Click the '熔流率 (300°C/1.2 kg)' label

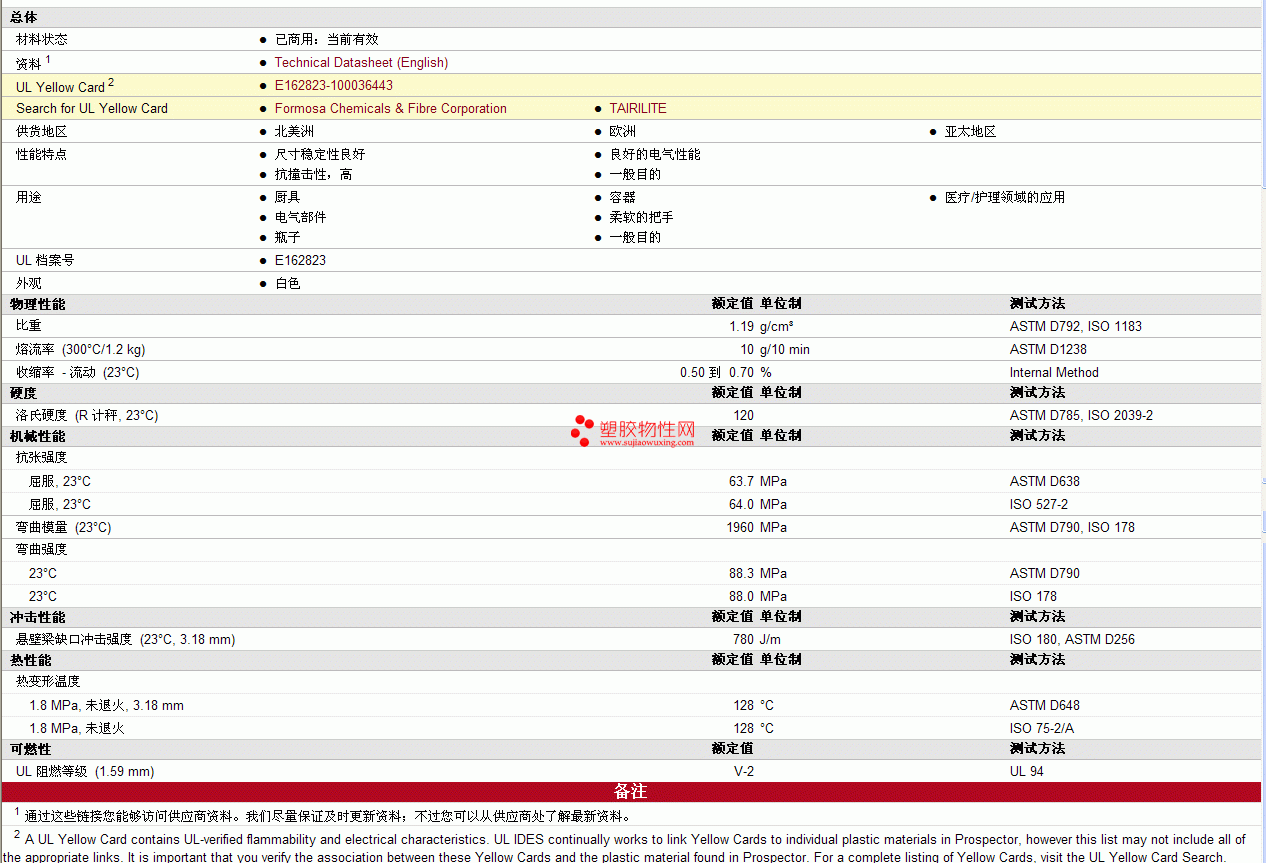tap(81, 349)
